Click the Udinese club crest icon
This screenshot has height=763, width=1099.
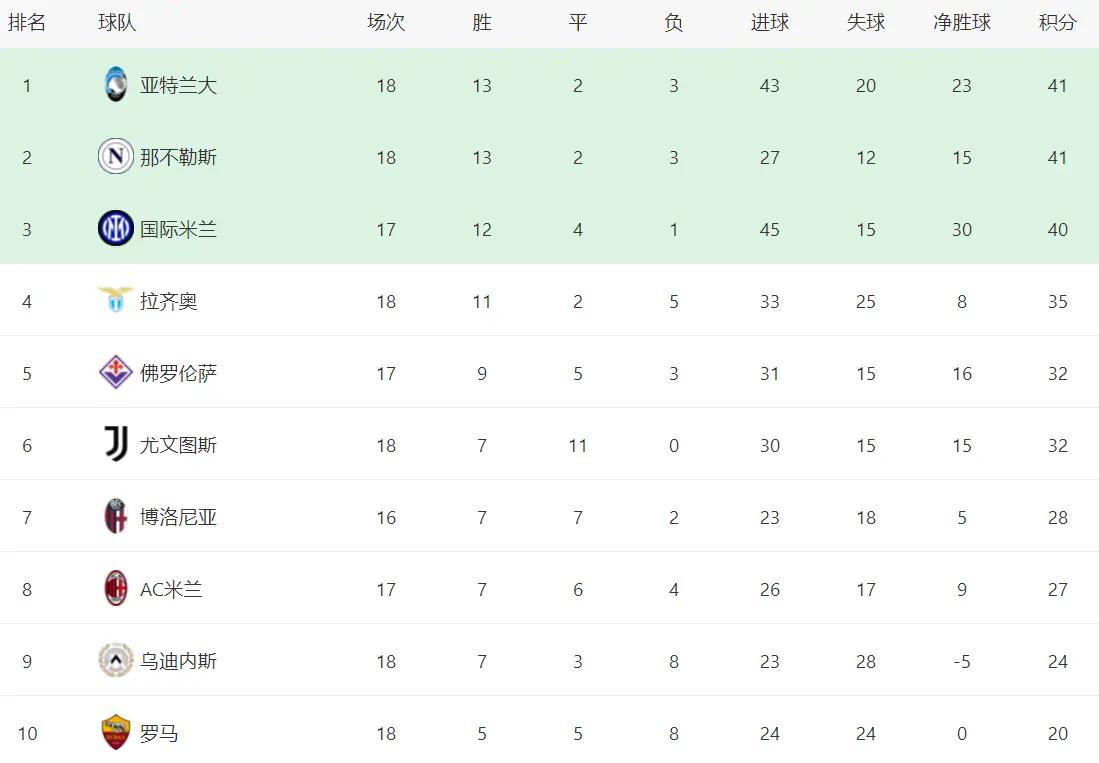[116, 661]
